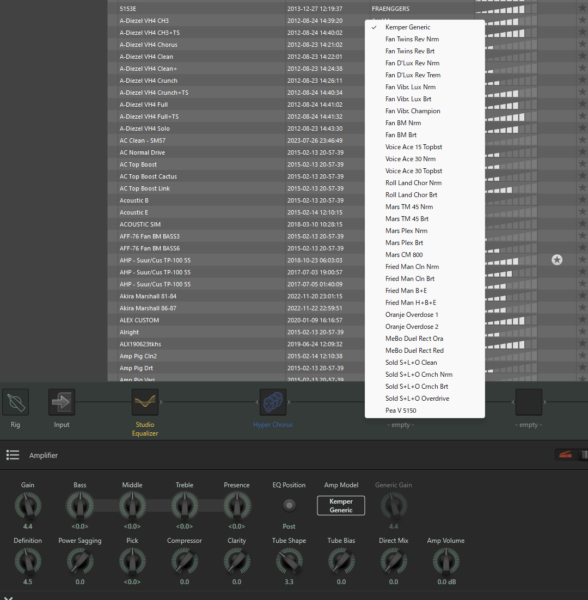
Task: Click the Middle knob
Action: [132, 505]
